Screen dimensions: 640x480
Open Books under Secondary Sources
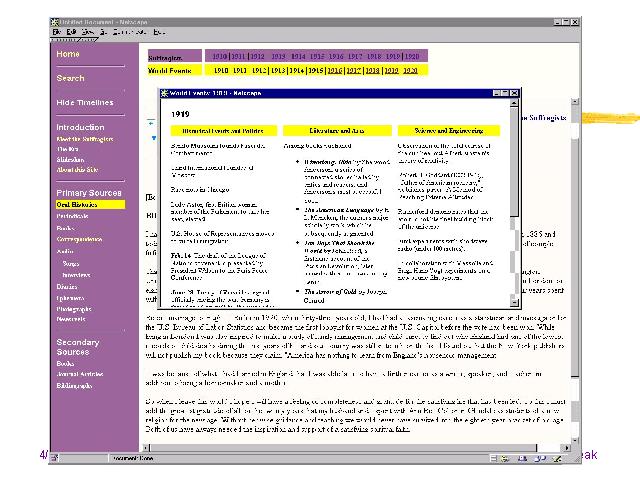click(x=65, y=363)
